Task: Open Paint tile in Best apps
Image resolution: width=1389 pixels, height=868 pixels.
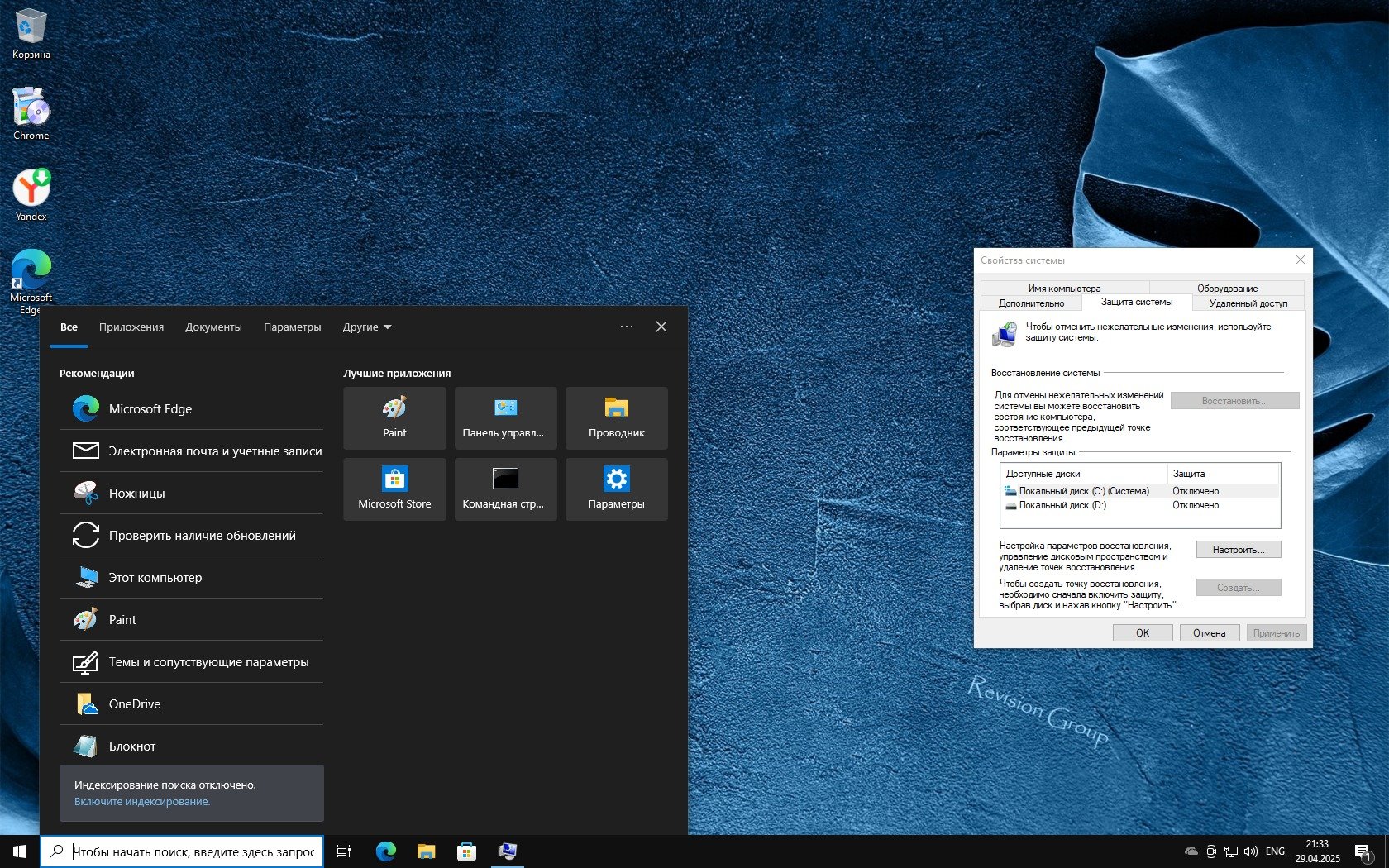Action: (394, 417)
